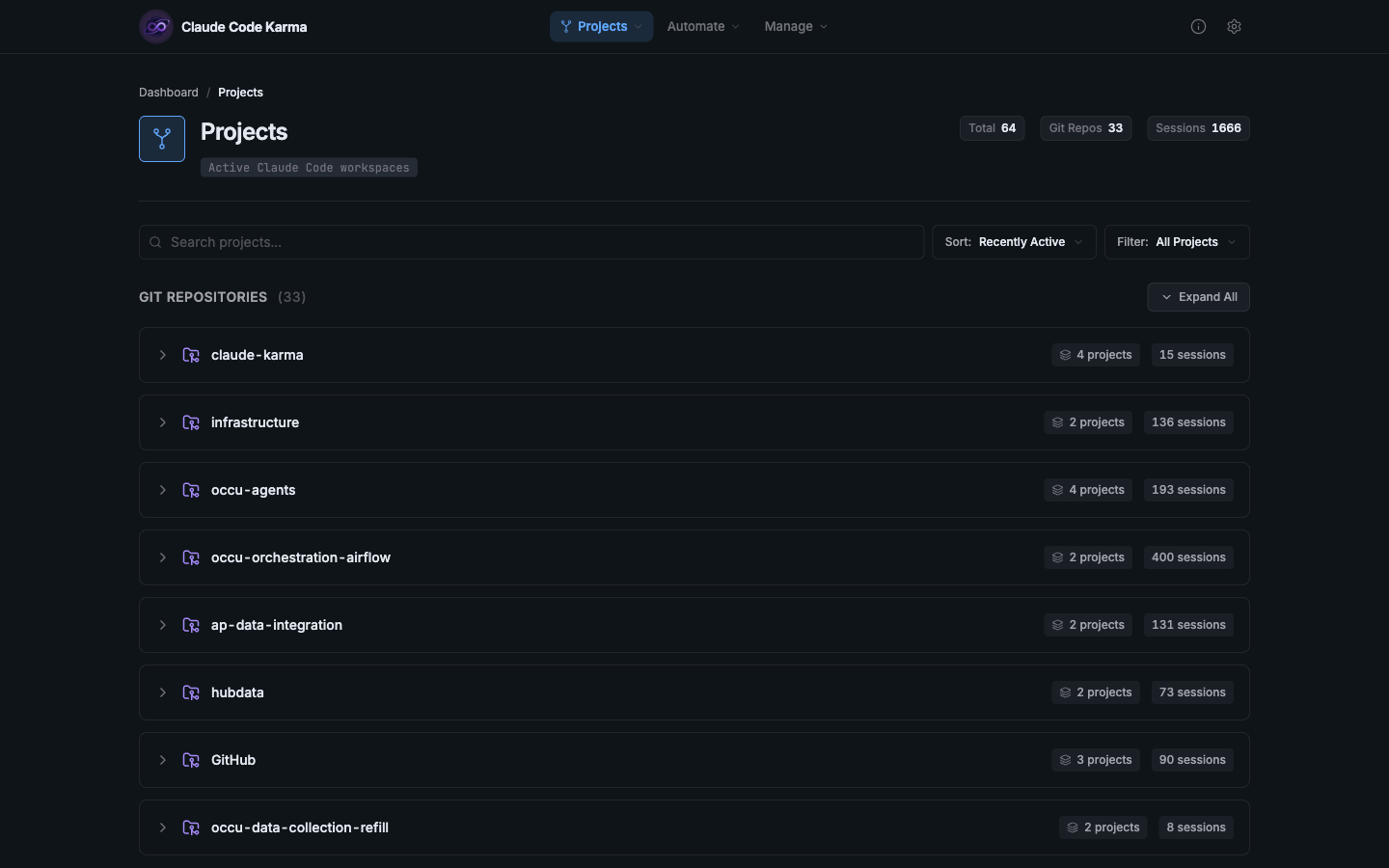Click the Claude Code Karma infinity logo
1389x868 pixels.
(156, 27)
